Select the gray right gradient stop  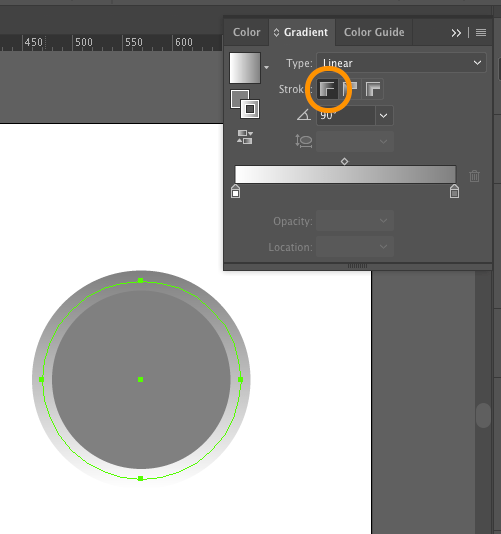pyautogui.click(x=454, y=191)
